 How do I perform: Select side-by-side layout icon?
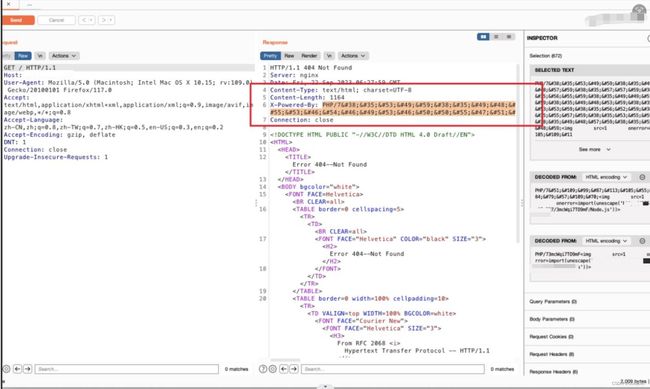click(483, 37)
